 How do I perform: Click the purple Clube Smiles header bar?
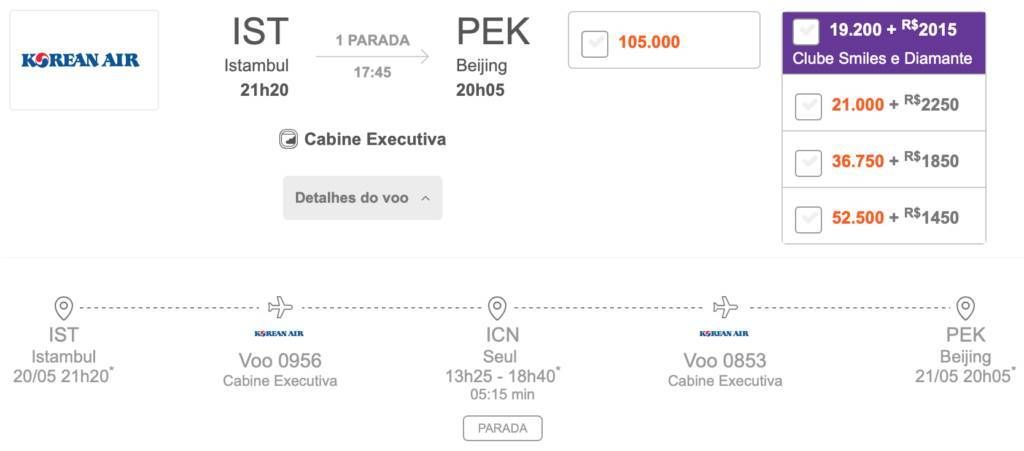884,42
